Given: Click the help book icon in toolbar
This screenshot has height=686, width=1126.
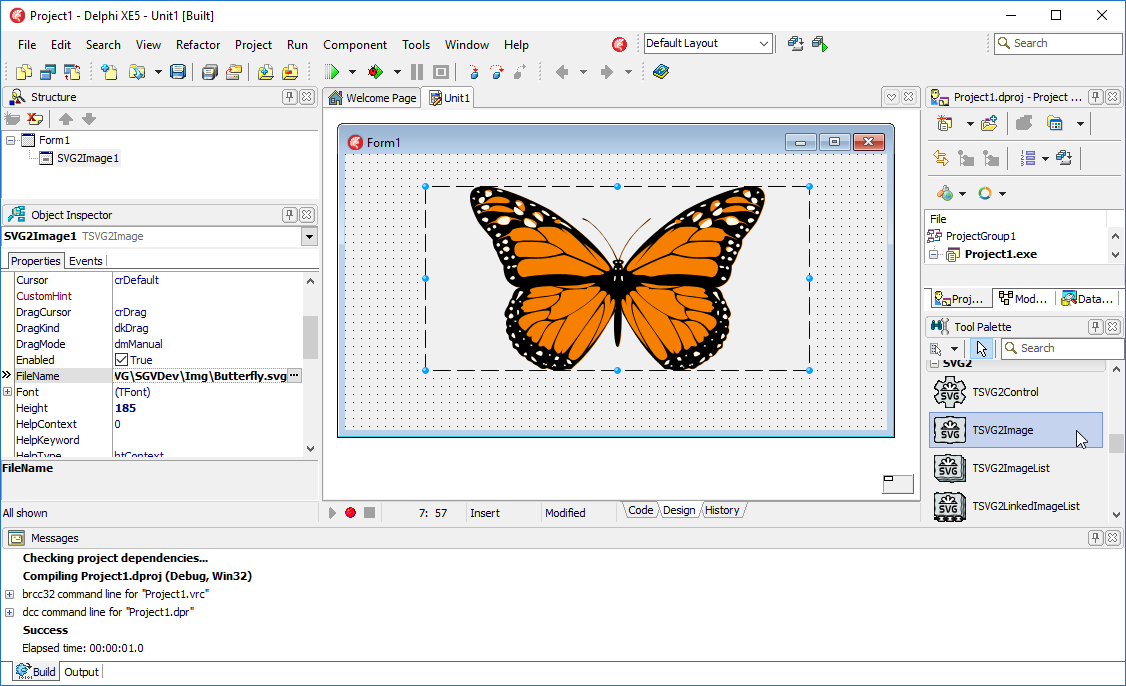Looking at the screenshot, I should [660, 72].
